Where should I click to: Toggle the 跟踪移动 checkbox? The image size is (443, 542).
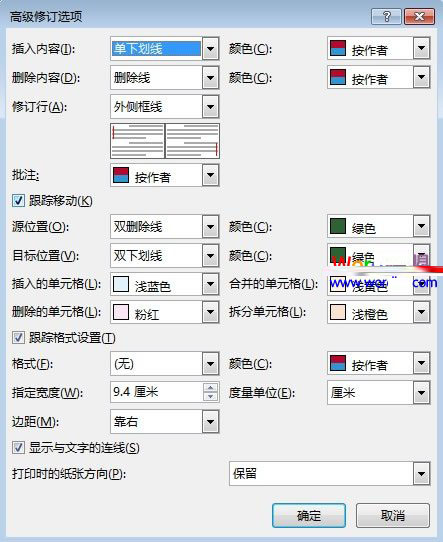pyautogui.click(x=18, y=201)
